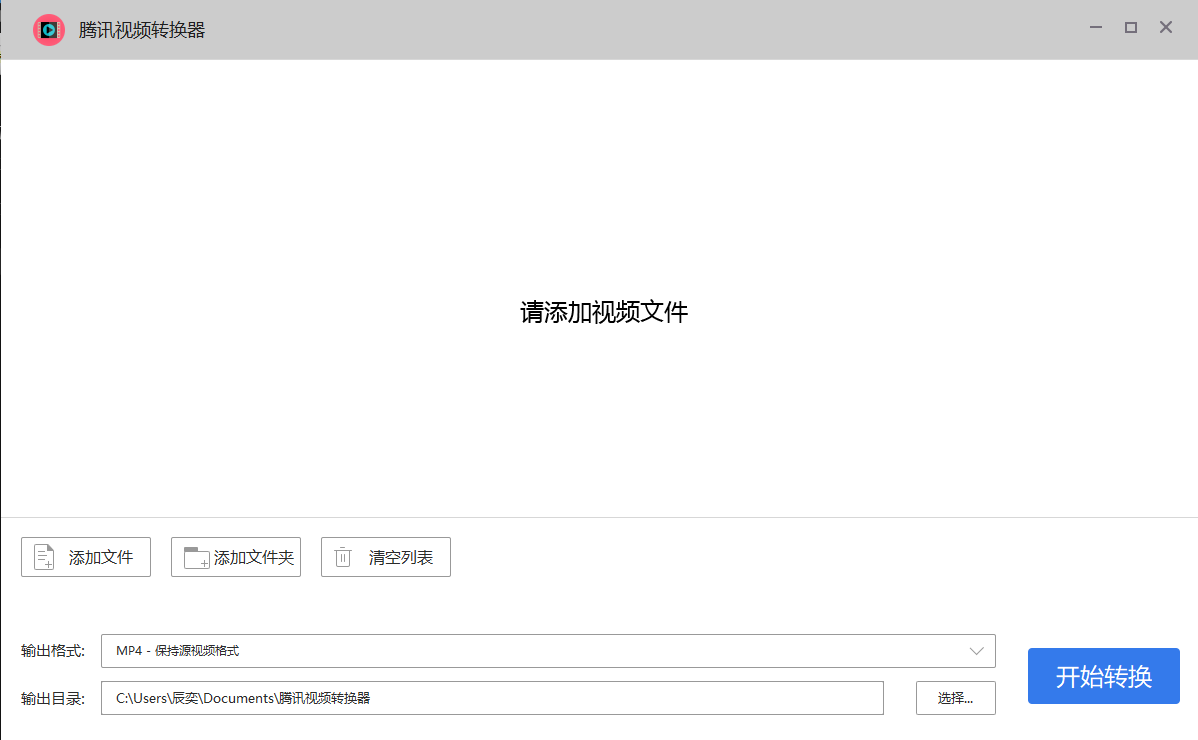Click the Tencent Video Converter play logo icon
The image size is (1198, 740).
(x=48, y=29)
